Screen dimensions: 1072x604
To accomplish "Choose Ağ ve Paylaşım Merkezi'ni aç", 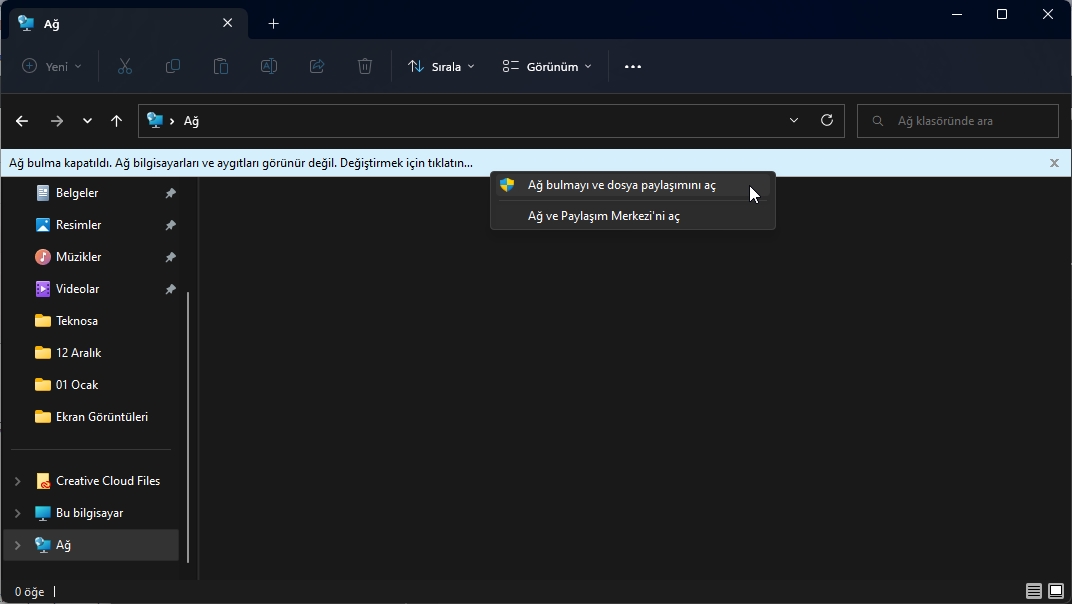I will point(603,216).
